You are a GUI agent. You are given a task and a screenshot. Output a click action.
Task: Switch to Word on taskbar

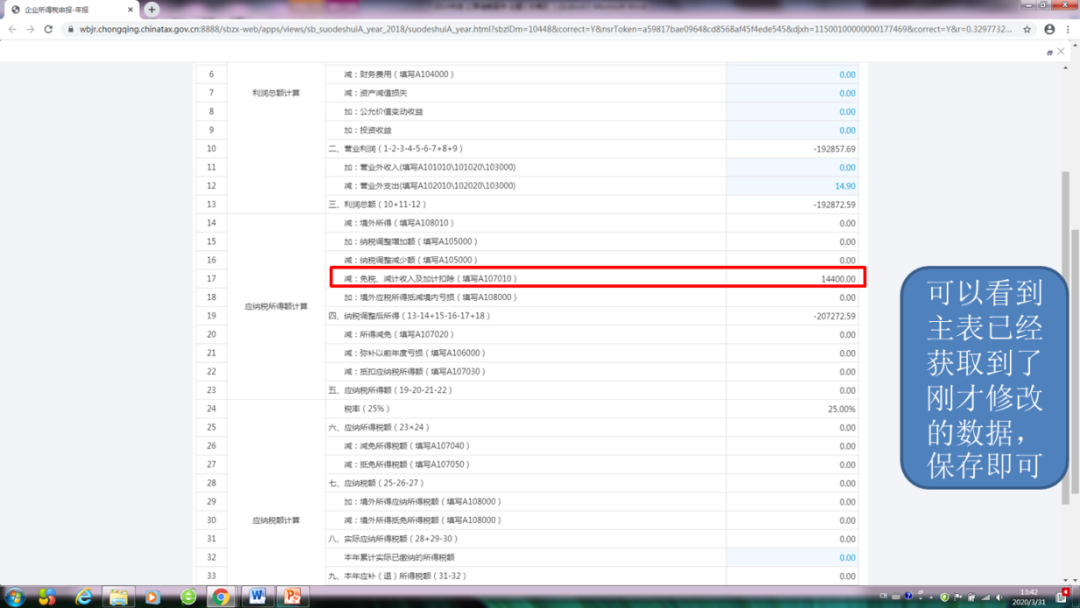pos(257,596)
